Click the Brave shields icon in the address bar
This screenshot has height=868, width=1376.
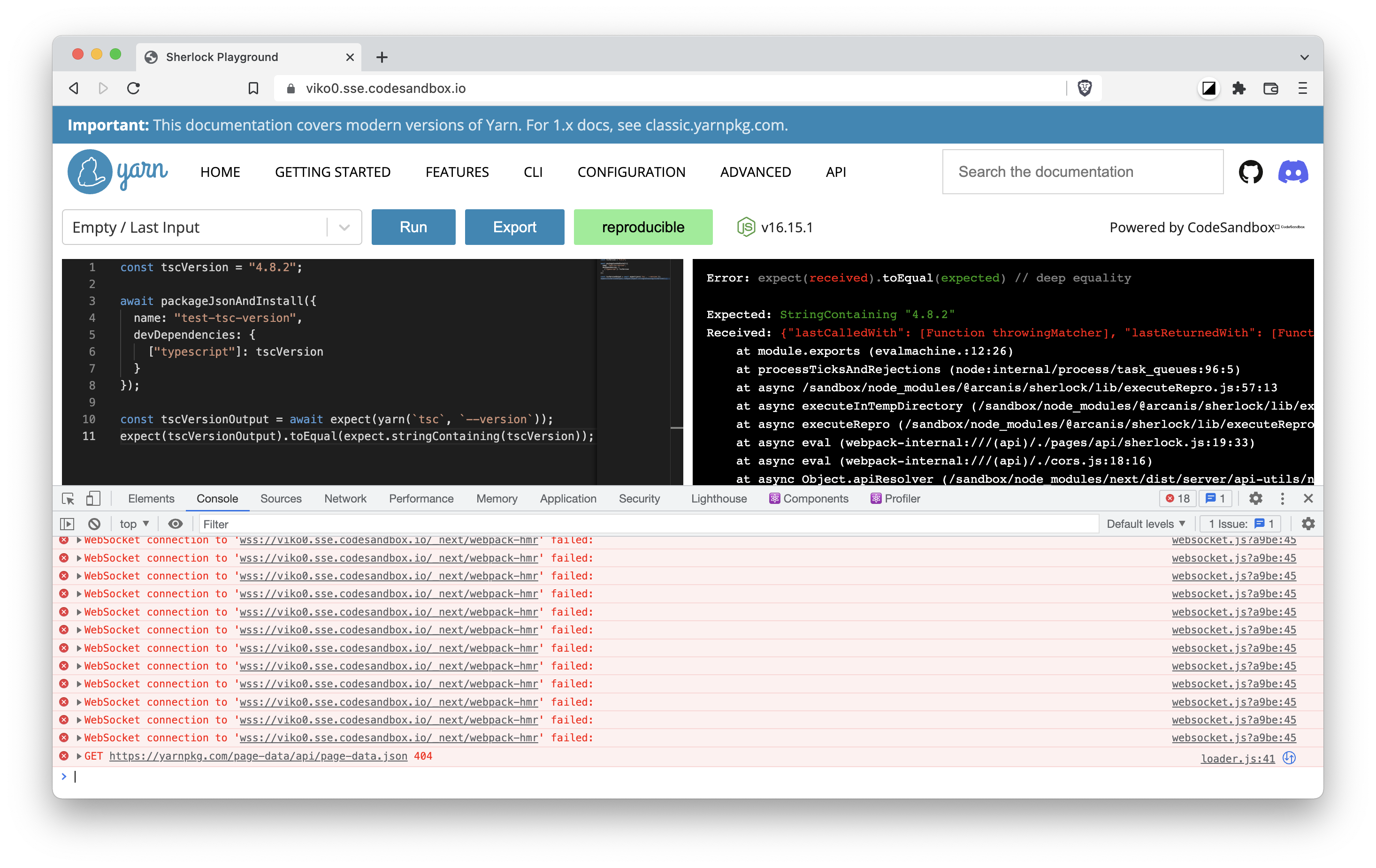point(1085,88)
